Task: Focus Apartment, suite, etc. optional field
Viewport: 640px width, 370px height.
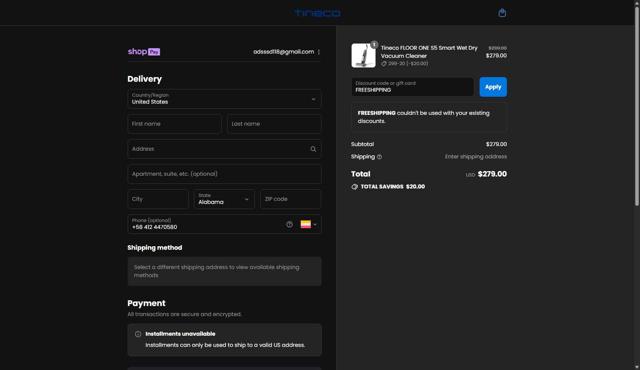Action: (224, 174)
